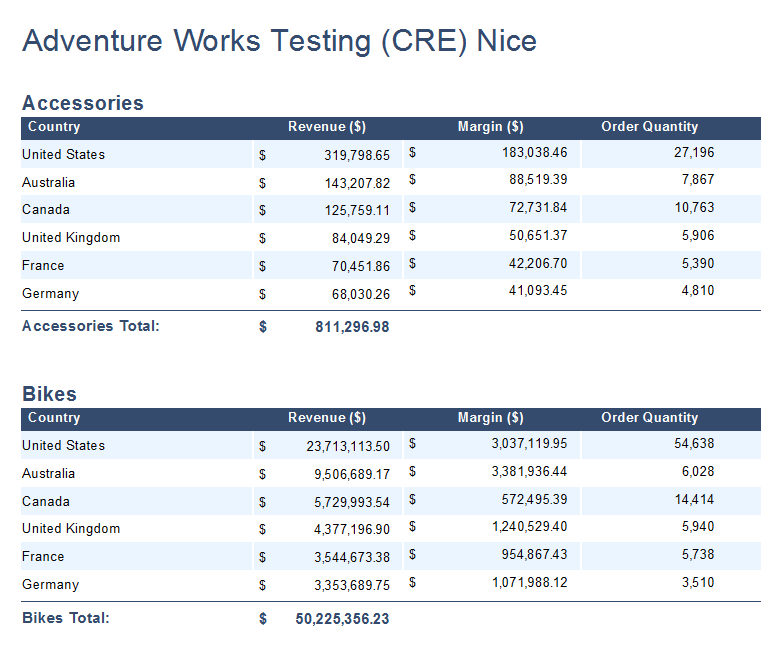Click the Bikes Total amount 50,225,356.23
The width and height of the screenshot is (761, 651).
tap(342, 619)
